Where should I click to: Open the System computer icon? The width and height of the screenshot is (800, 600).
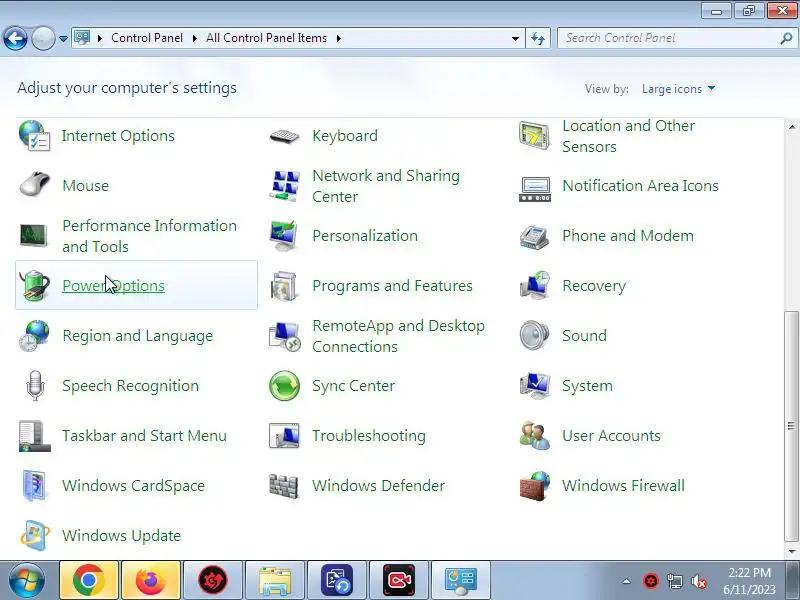coord(534,385)
